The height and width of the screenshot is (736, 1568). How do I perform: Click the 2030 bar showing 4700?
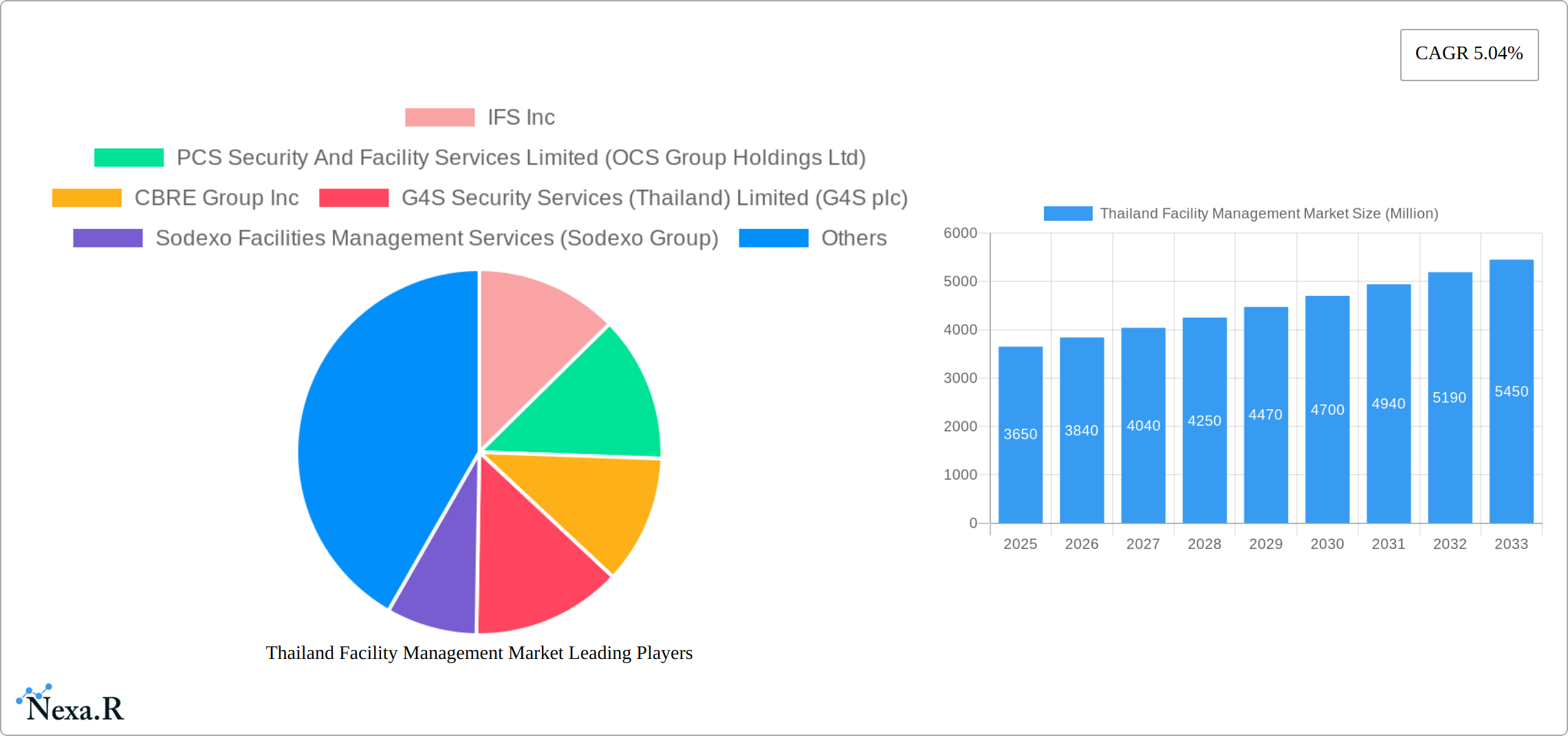1327,409
